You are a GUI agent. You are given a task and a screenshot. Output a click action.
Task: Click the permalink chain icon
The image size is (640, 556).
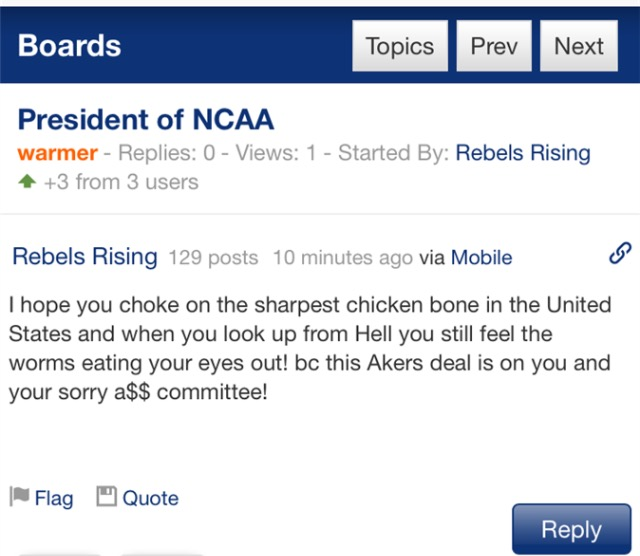tap(619, 255)
